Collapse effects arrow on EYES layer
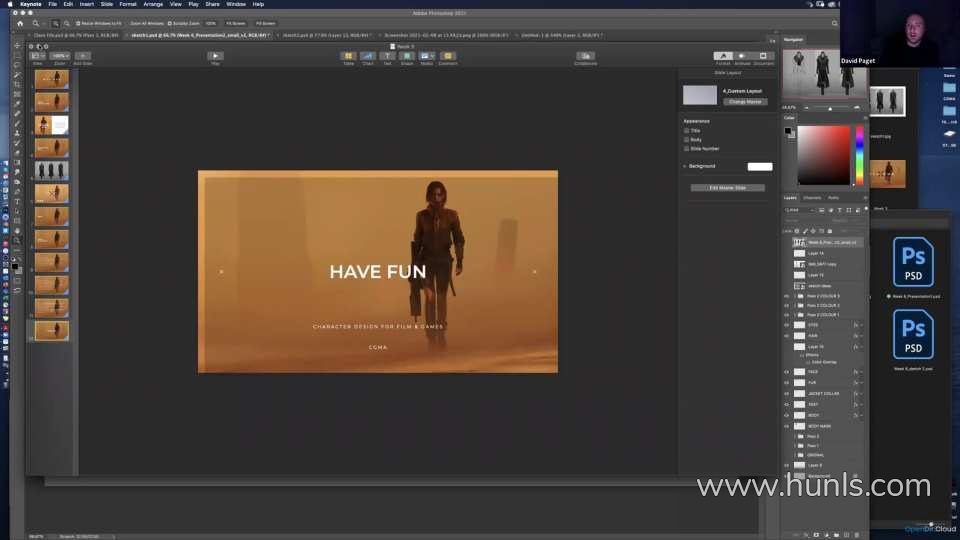The image size is (960, 540). (x=861, y=325)
